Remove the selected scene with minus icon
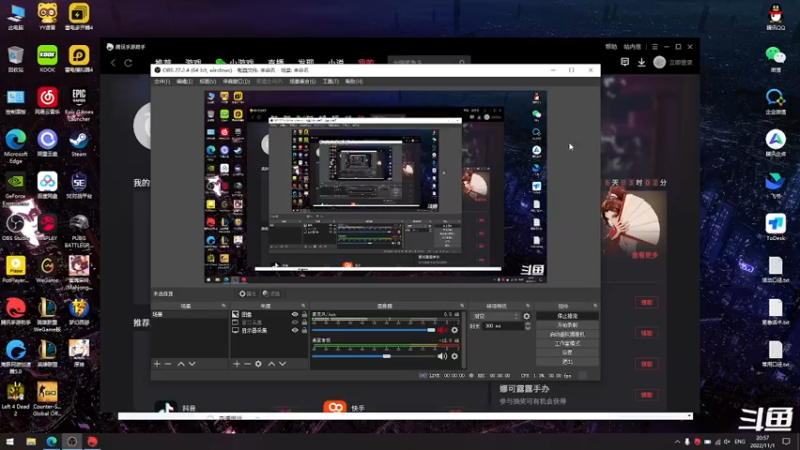 [x=168, y=364]
